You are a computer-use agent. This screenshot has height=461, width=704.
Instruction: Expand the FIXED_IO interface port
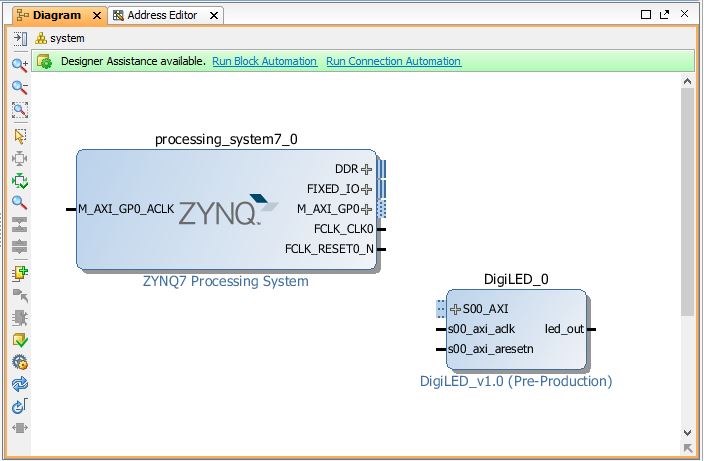click(x=366, y=189)
